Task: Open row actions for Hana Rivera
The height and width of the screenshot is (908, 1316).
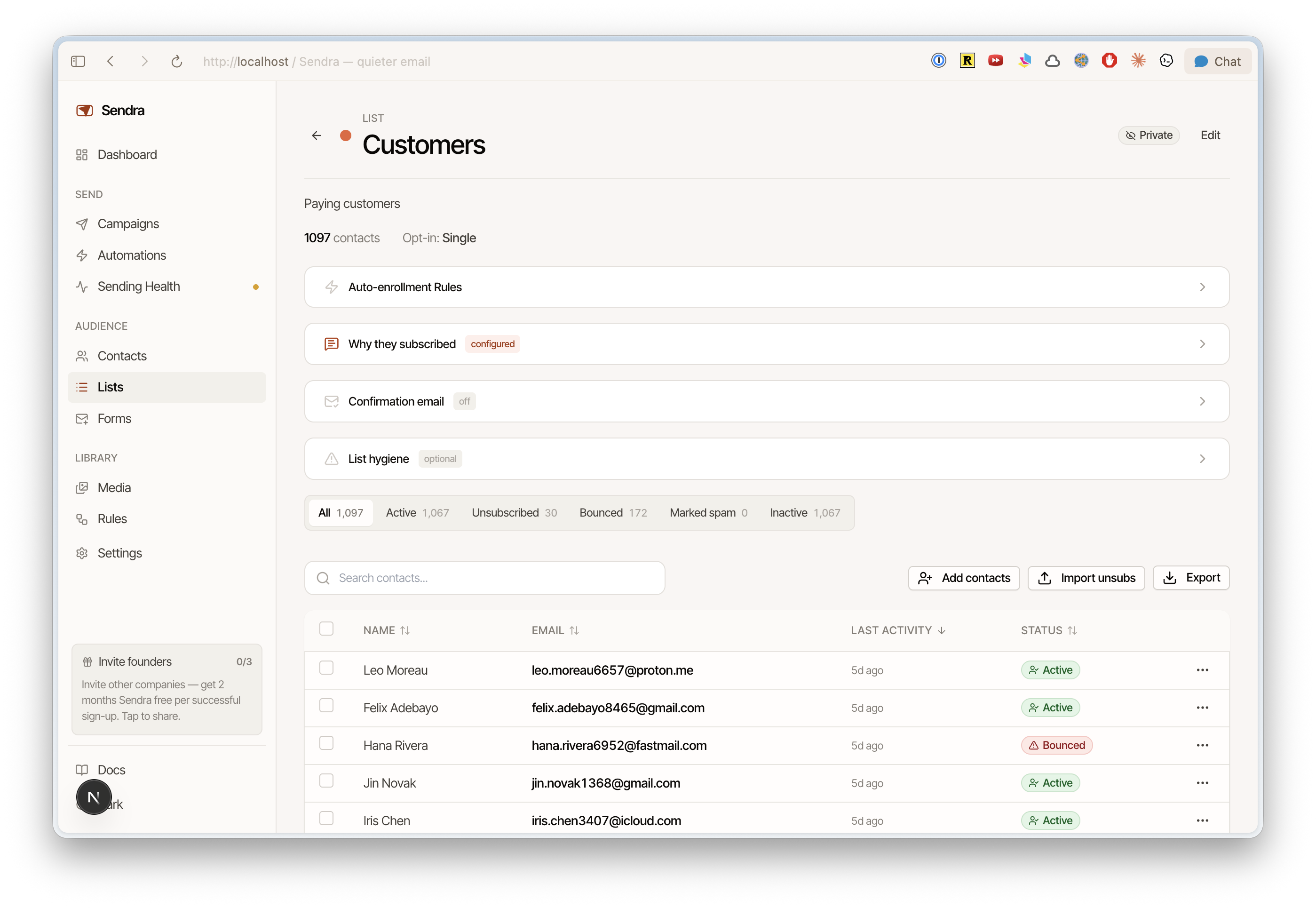Action: point(1202,745)
